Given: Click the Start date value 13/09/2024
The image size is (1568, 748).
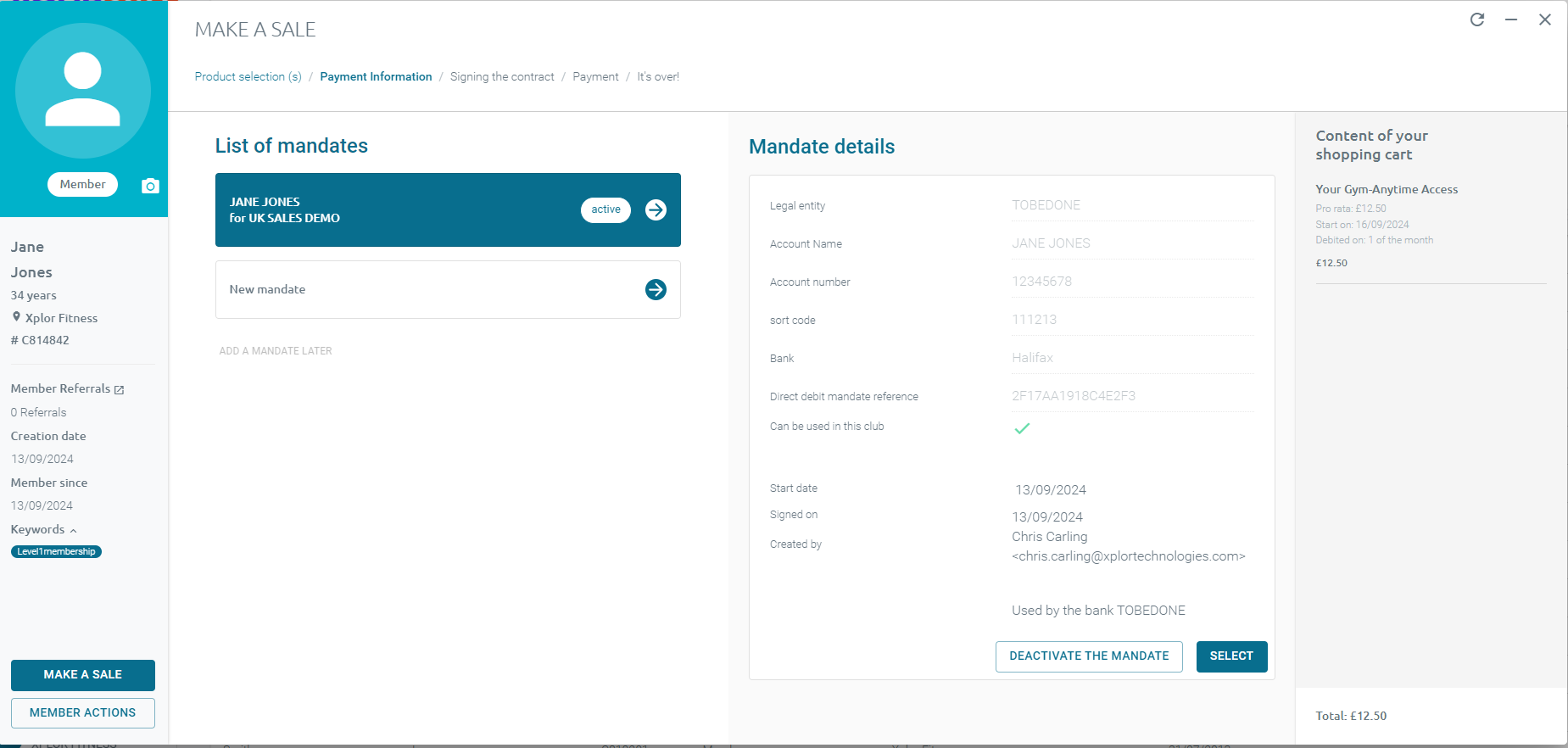Looking at the screenshot, I should [1051, 490].
